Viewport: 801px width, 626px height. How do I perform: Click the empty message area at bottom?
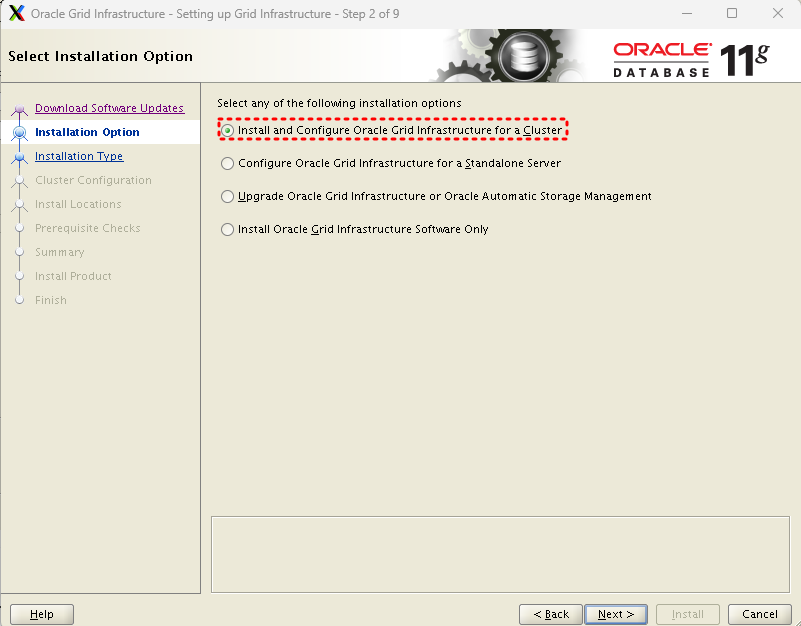(x=500, y=554)
